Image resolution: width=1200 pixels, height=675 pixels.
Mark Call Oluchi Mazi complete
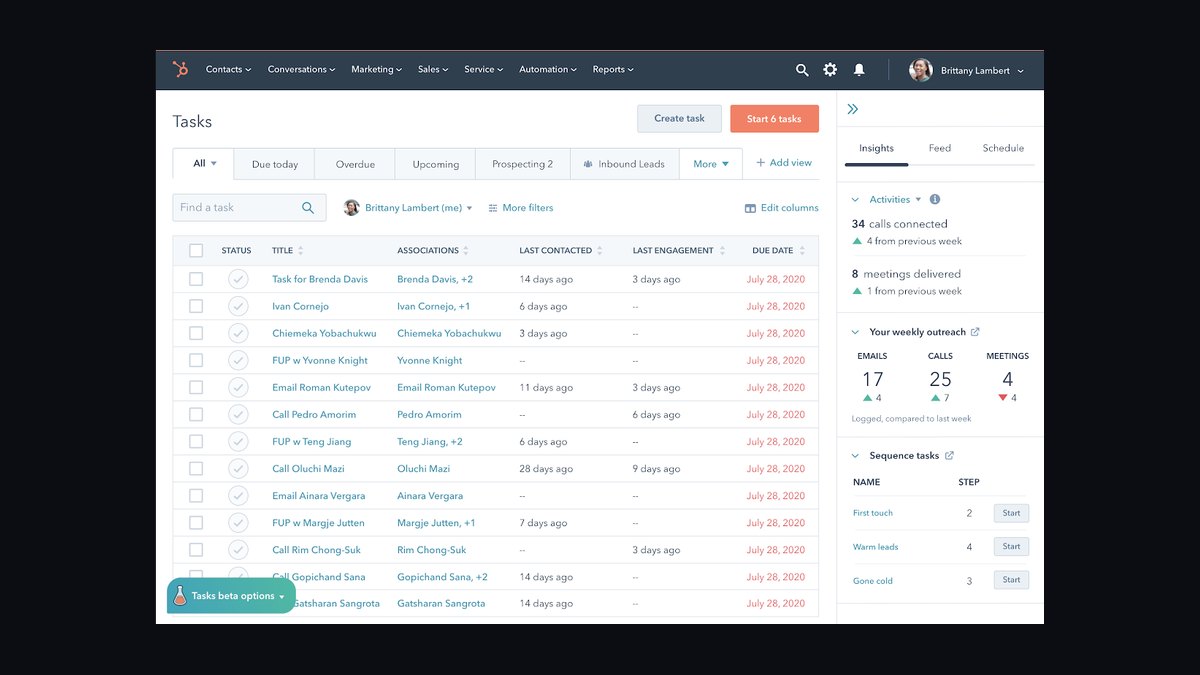238,468
